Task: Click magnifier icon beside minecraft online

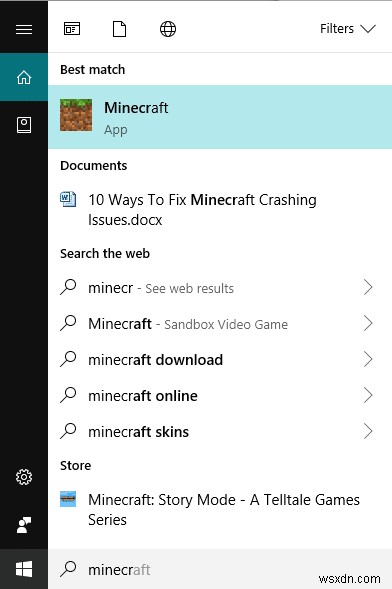Action: pyautogui.click(x=68, y=395)
